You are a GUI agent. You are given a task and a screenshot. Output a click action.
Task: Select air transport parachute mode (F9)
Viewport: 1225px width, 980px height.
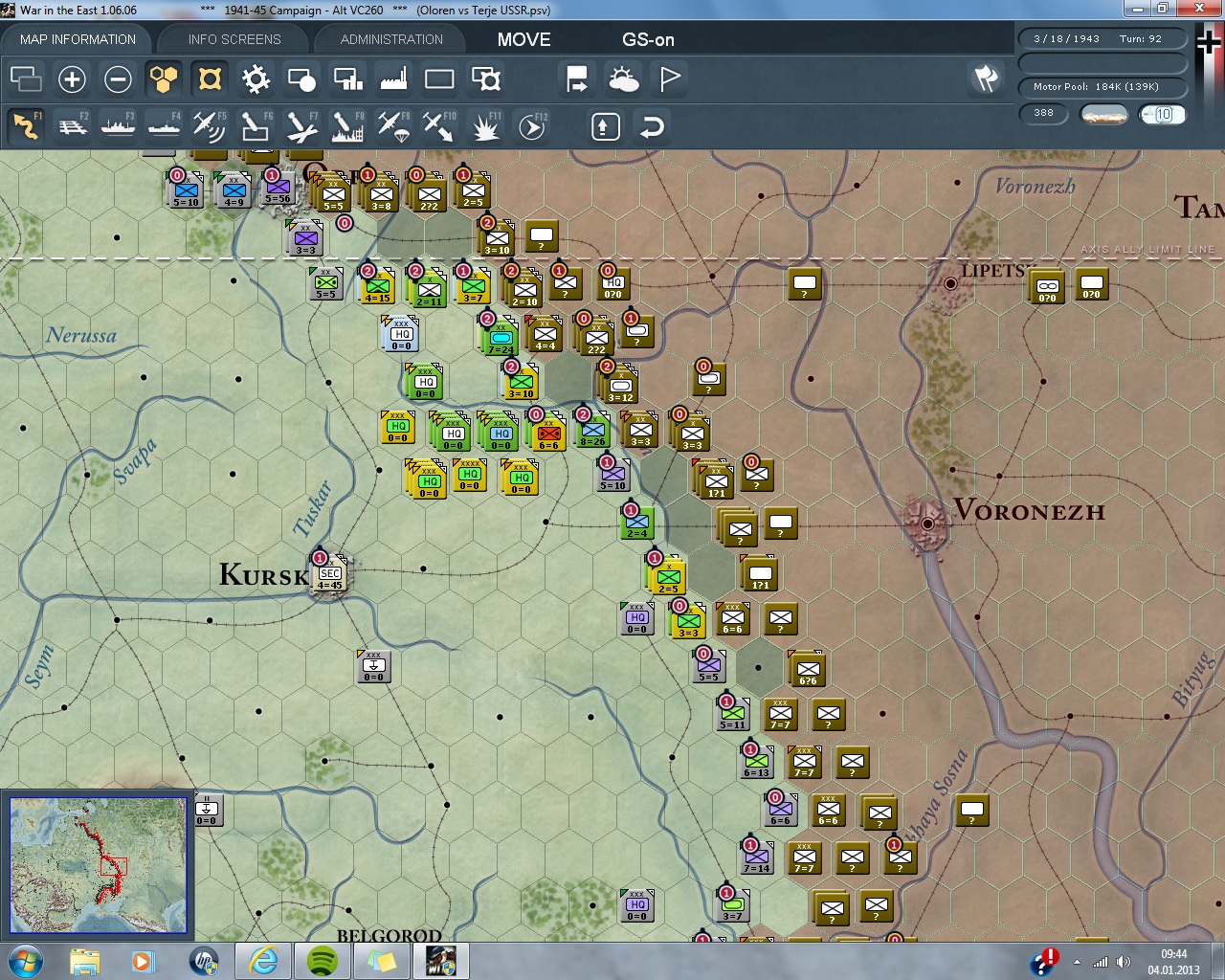393,126
